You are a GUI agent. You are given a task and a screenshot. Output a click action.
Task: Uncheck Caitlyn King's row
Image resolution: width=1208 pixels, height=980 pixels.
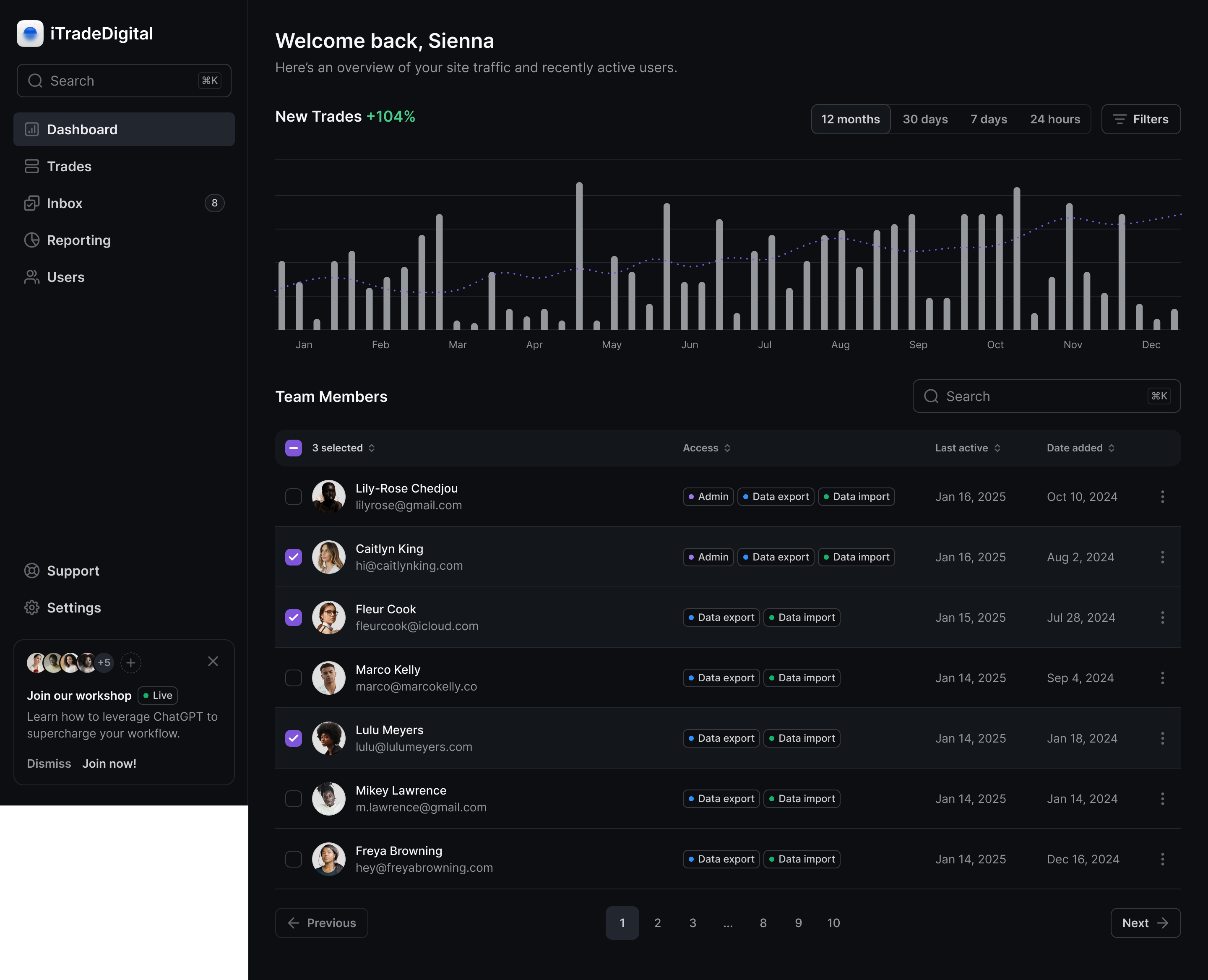click(294, 557)
